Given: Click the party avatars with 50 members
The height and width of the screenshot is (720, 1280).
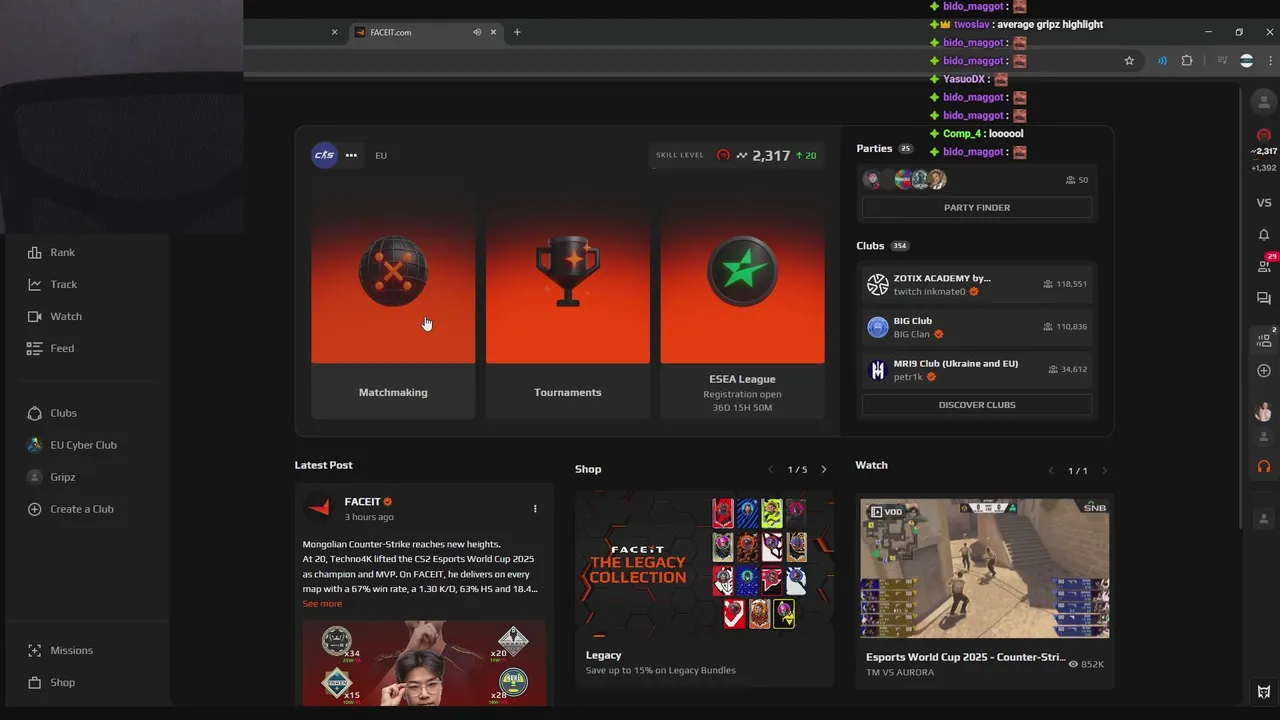Looking at the screenshot, I should tap(905, 180).
